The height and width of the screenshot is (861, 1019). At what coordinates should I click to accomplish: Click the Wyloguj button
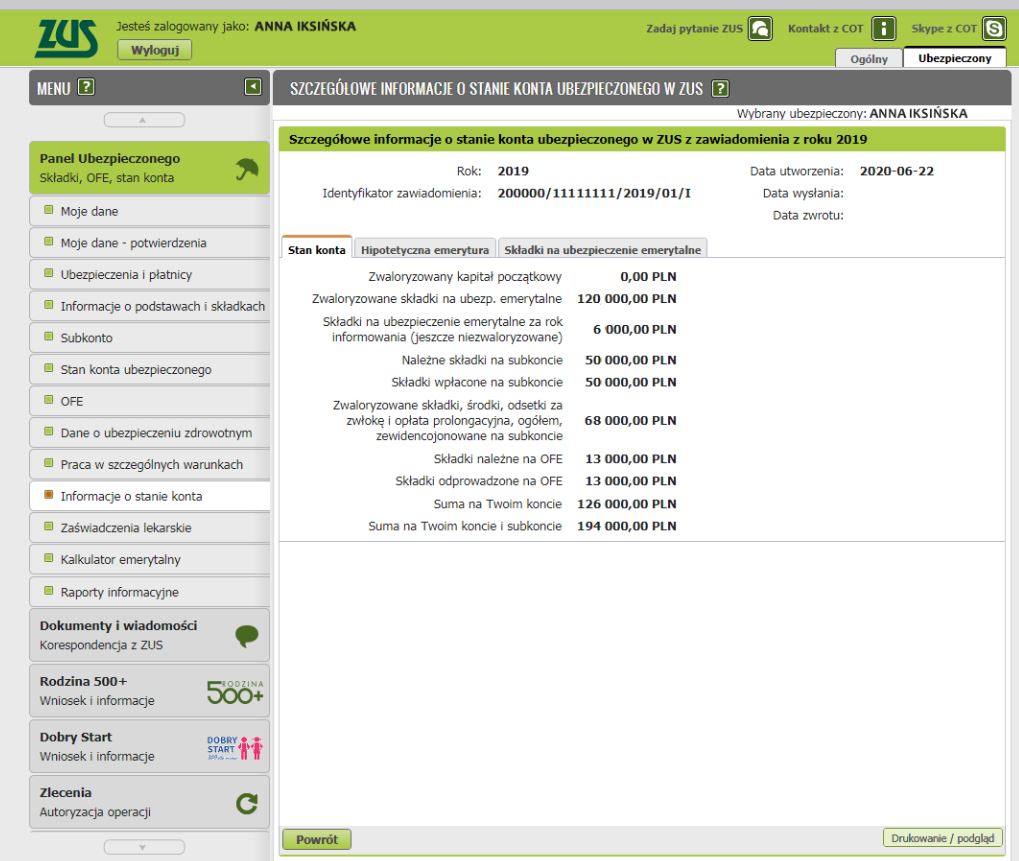pos(154,48)
